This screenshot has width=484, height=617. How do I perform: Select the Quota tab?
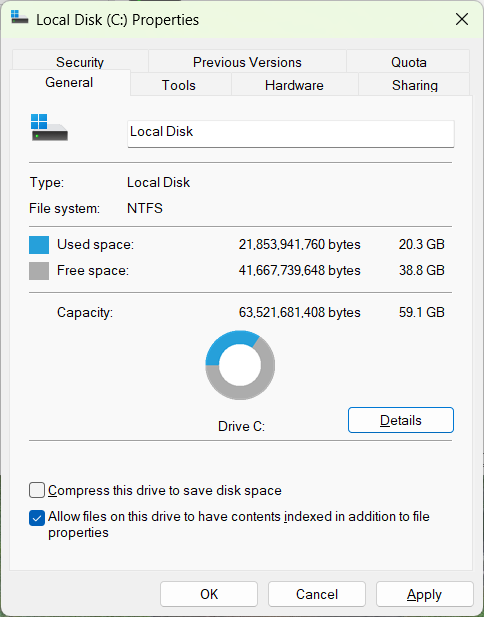point(408,61)
